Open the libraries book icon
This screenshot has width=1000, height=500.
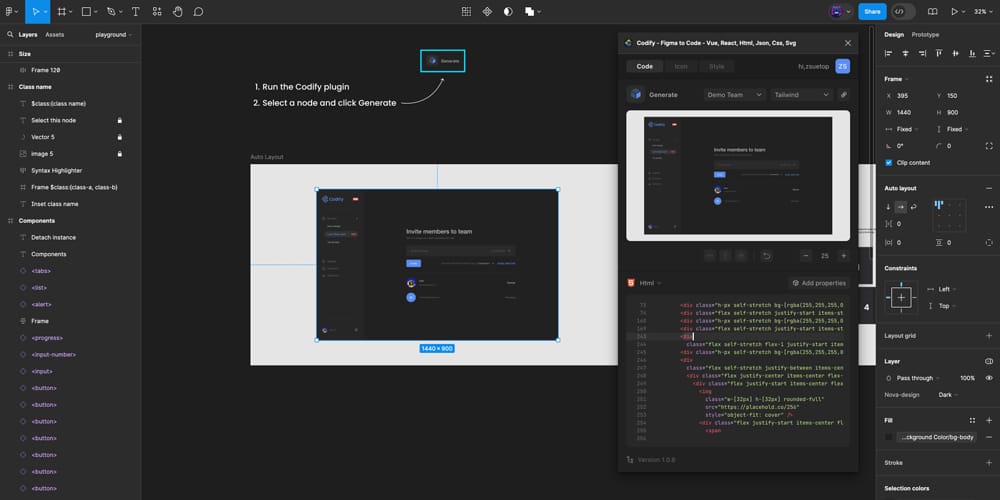pos(932,11)
